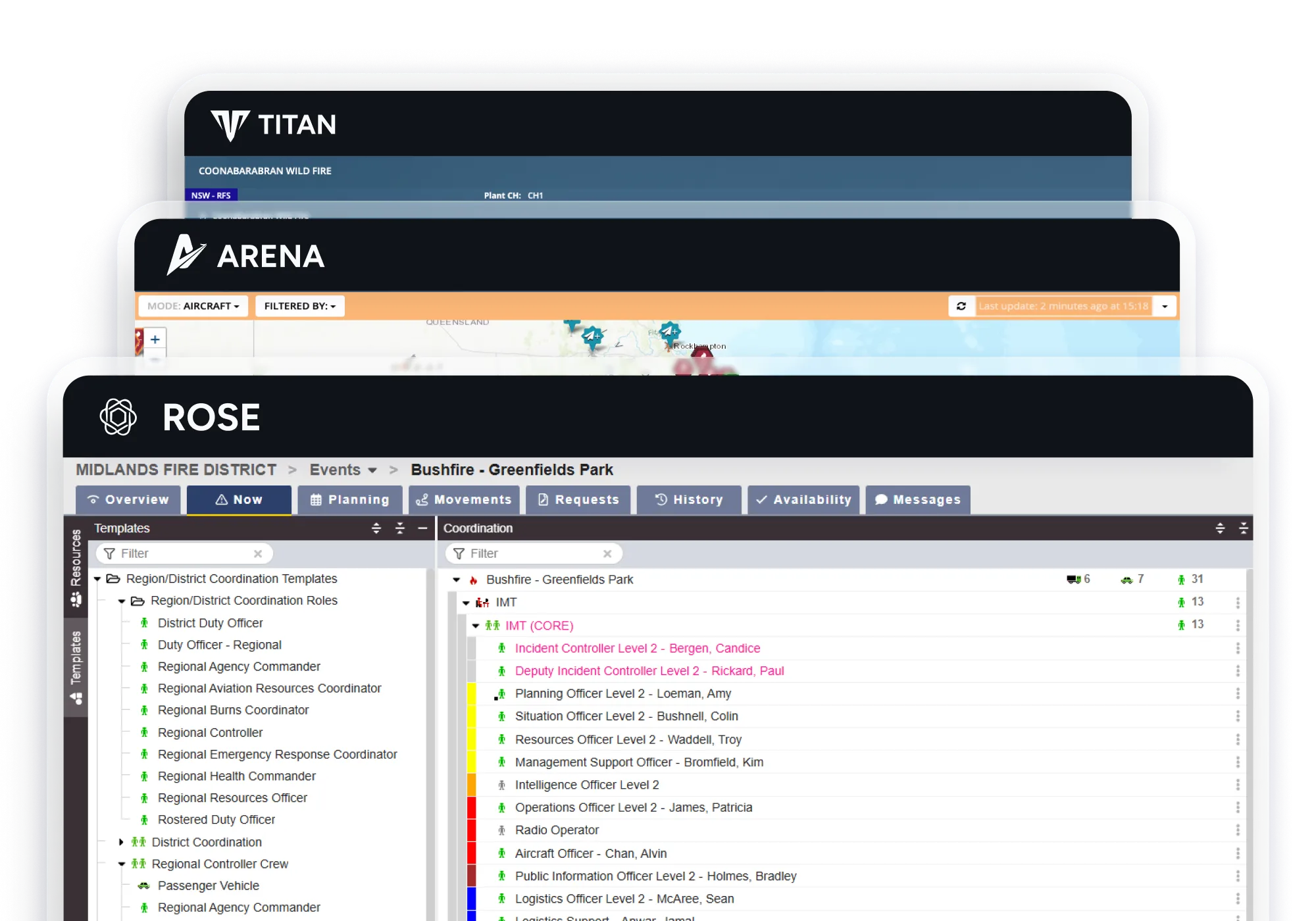Click the collapse-all icon in the Coordination header
Screen dimensions: 1316x921
tap(1244, 528)
